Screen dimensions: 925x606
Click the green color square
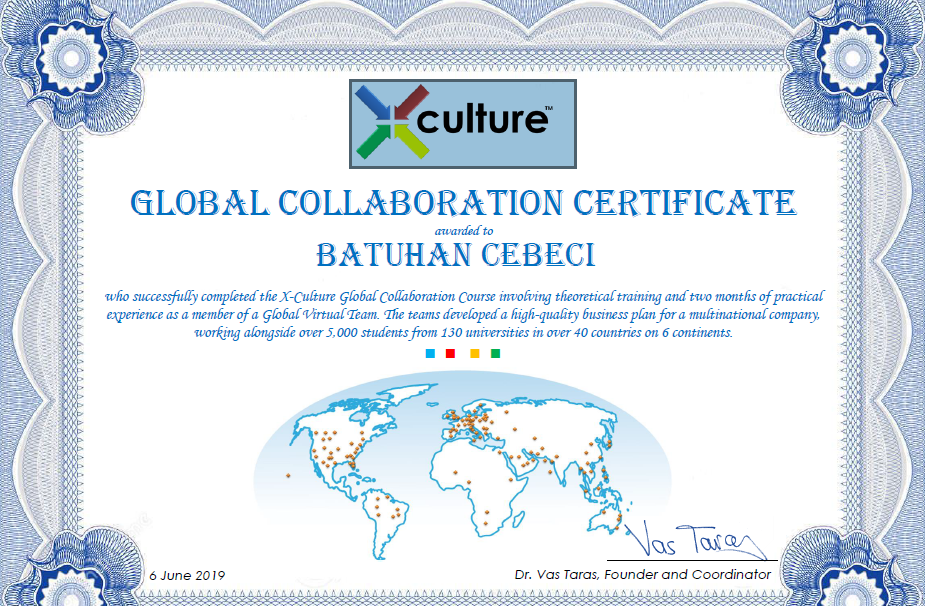coord(496,353)
